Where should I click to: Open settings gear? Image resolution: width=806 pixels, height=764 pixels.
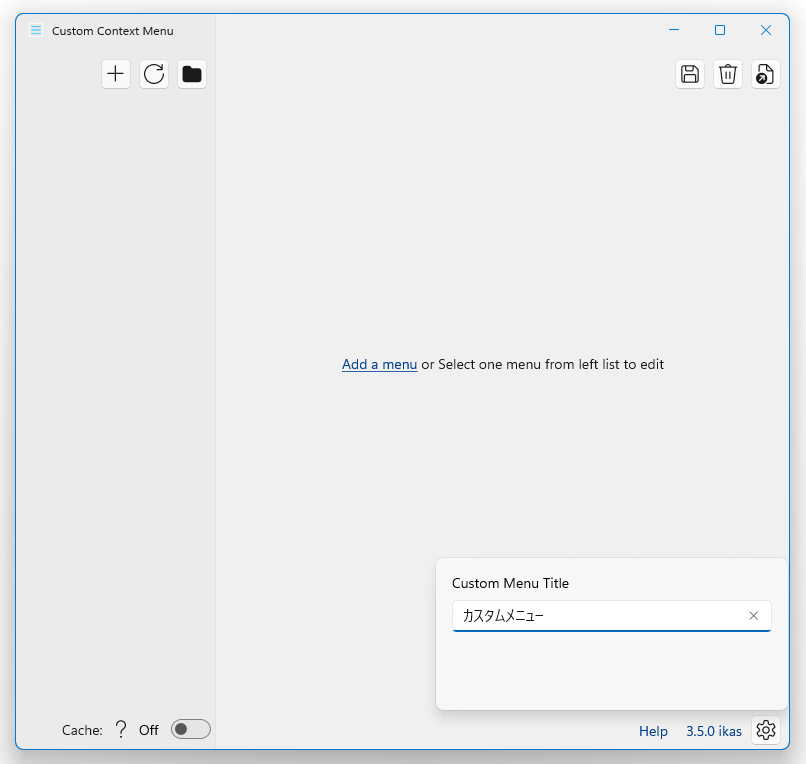tap(766, 730)
